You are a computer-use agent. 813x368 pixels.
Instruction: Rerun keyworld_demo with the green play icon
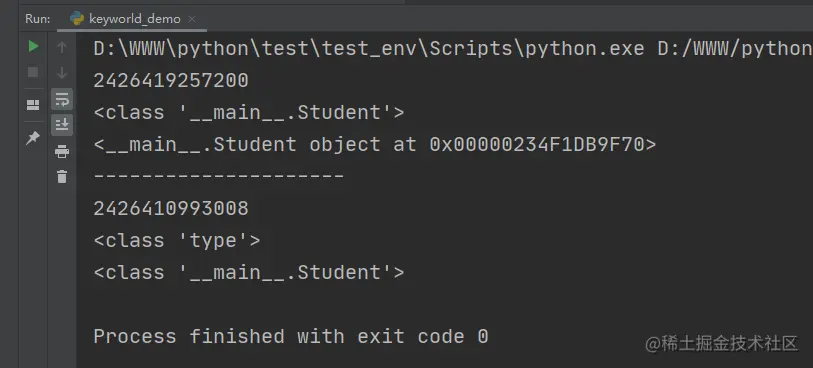[33, 46]
